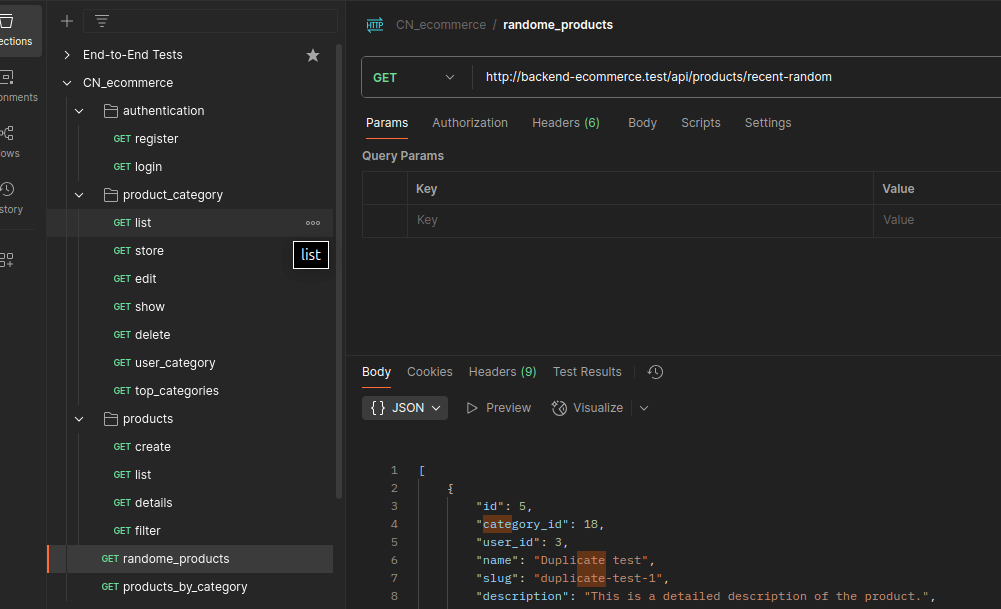The image size is (1001, 609).
Task: Open the request Settings tab
Action: (x=767, y=123)
